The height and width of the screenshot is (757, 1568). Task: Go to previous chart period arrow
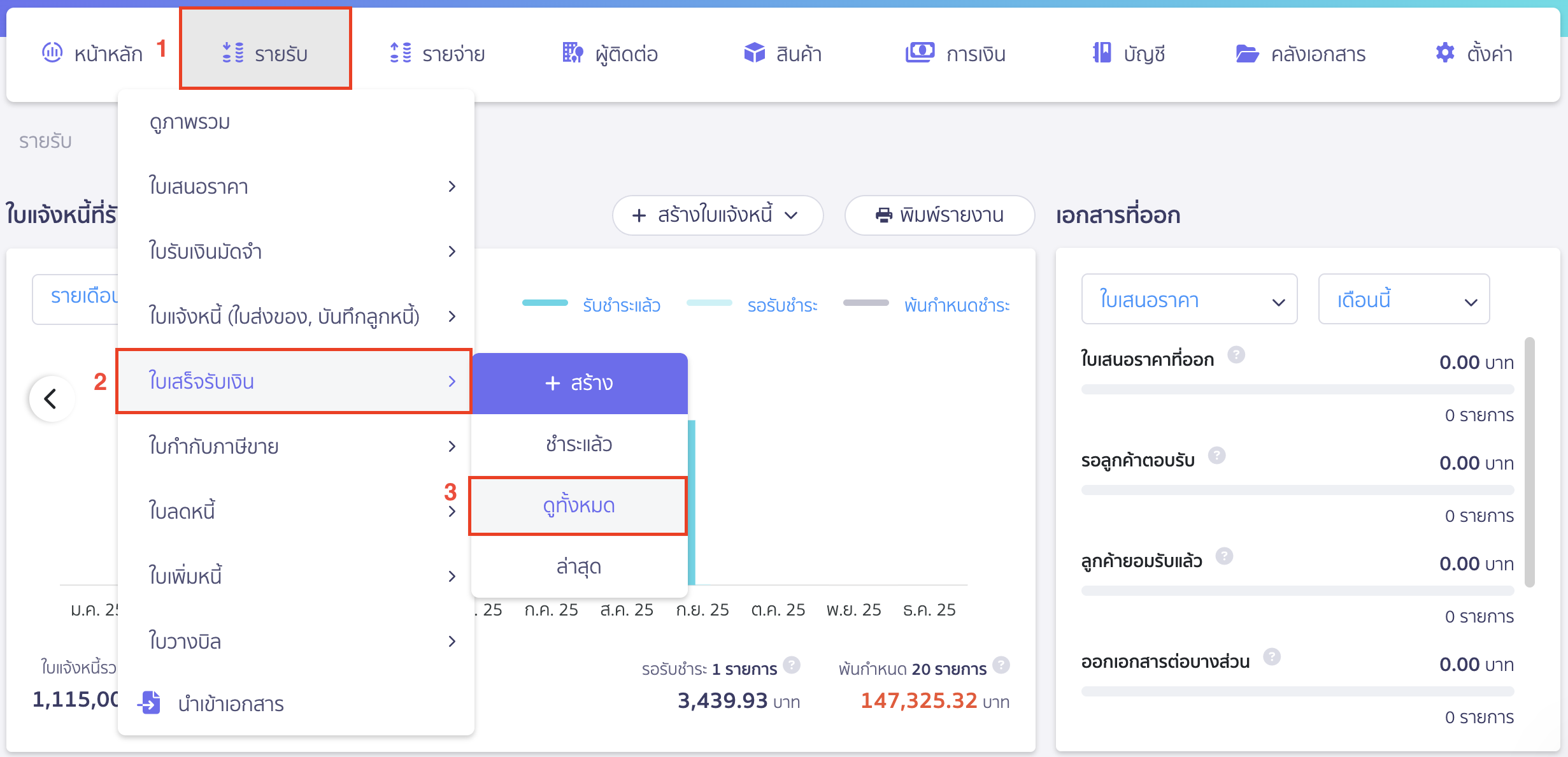pos(51,399)
